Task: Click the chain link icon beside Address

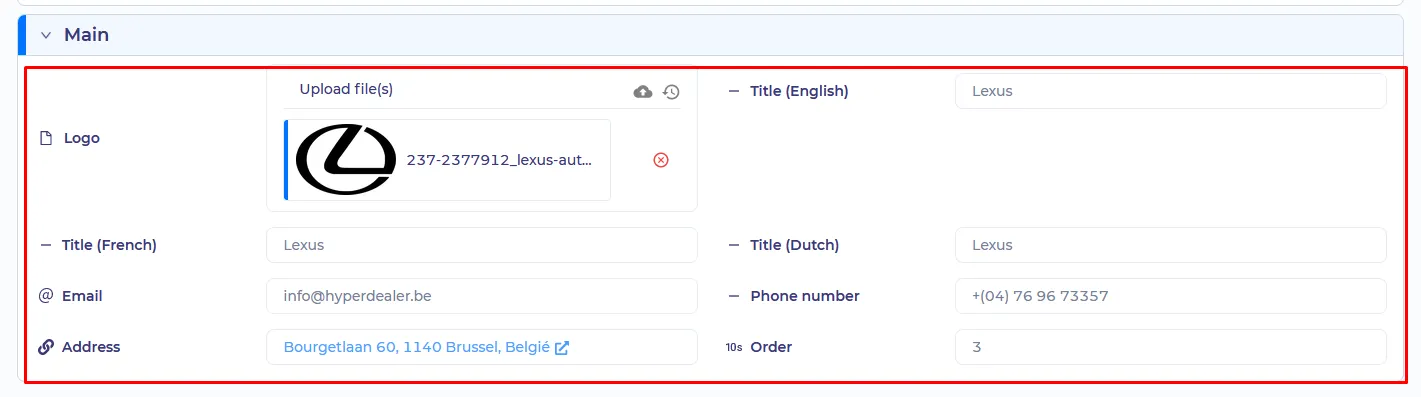Action: click(45, 347)
